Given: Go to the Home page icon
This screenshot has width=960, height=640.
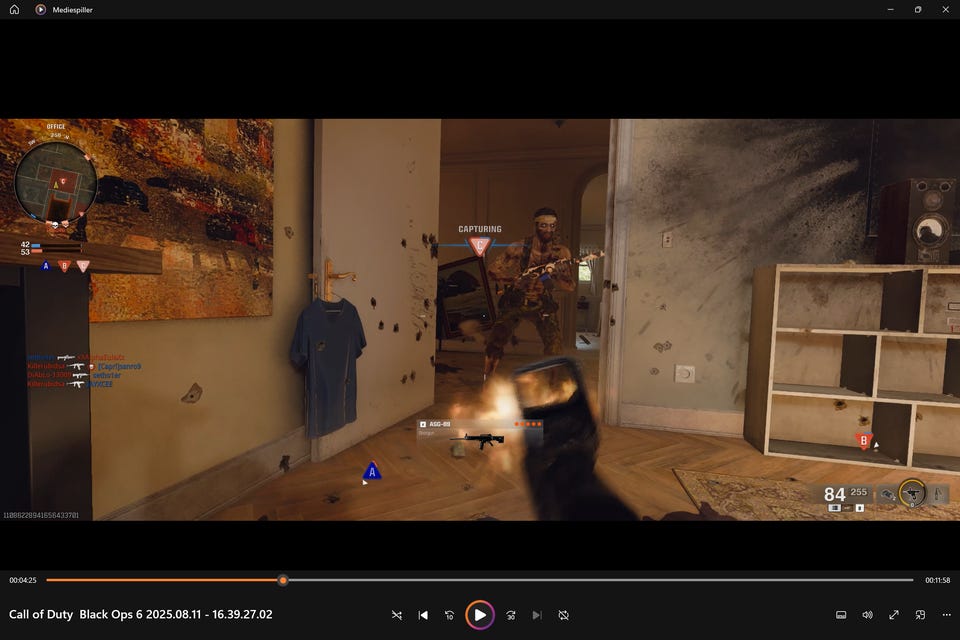Looking at the screenshot, I should tap(15, 9).
